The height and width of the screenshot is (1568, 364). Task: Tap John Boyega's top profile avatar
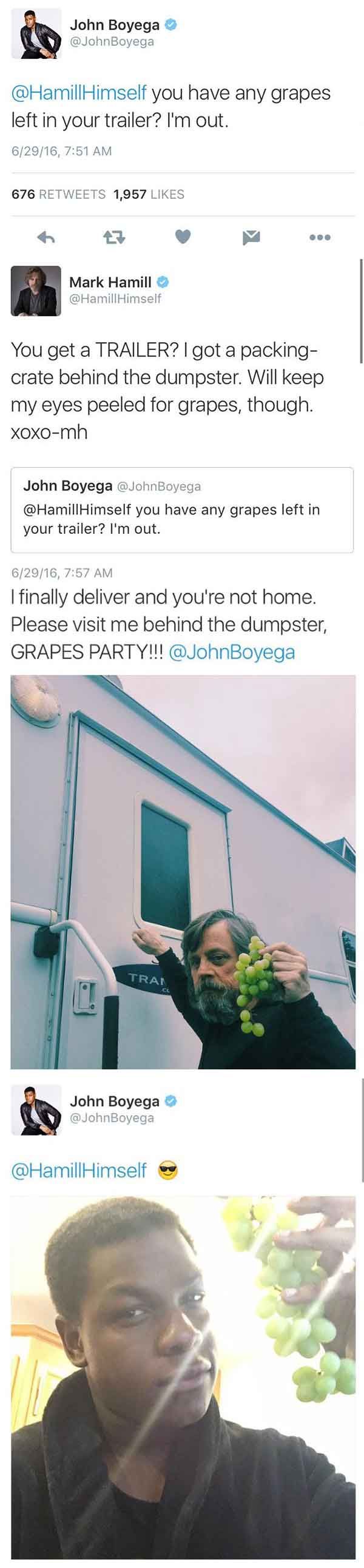[x=36, y=33]
